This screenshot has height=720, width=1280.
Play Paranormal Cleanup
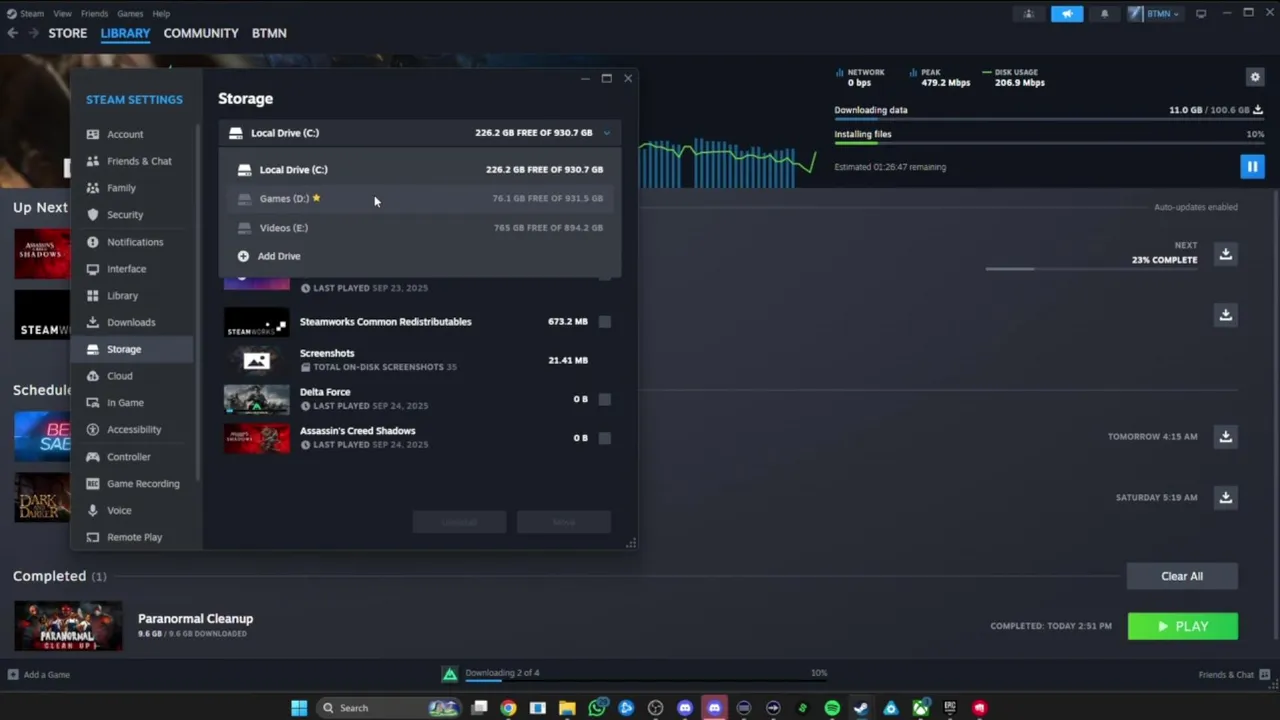1183,626
